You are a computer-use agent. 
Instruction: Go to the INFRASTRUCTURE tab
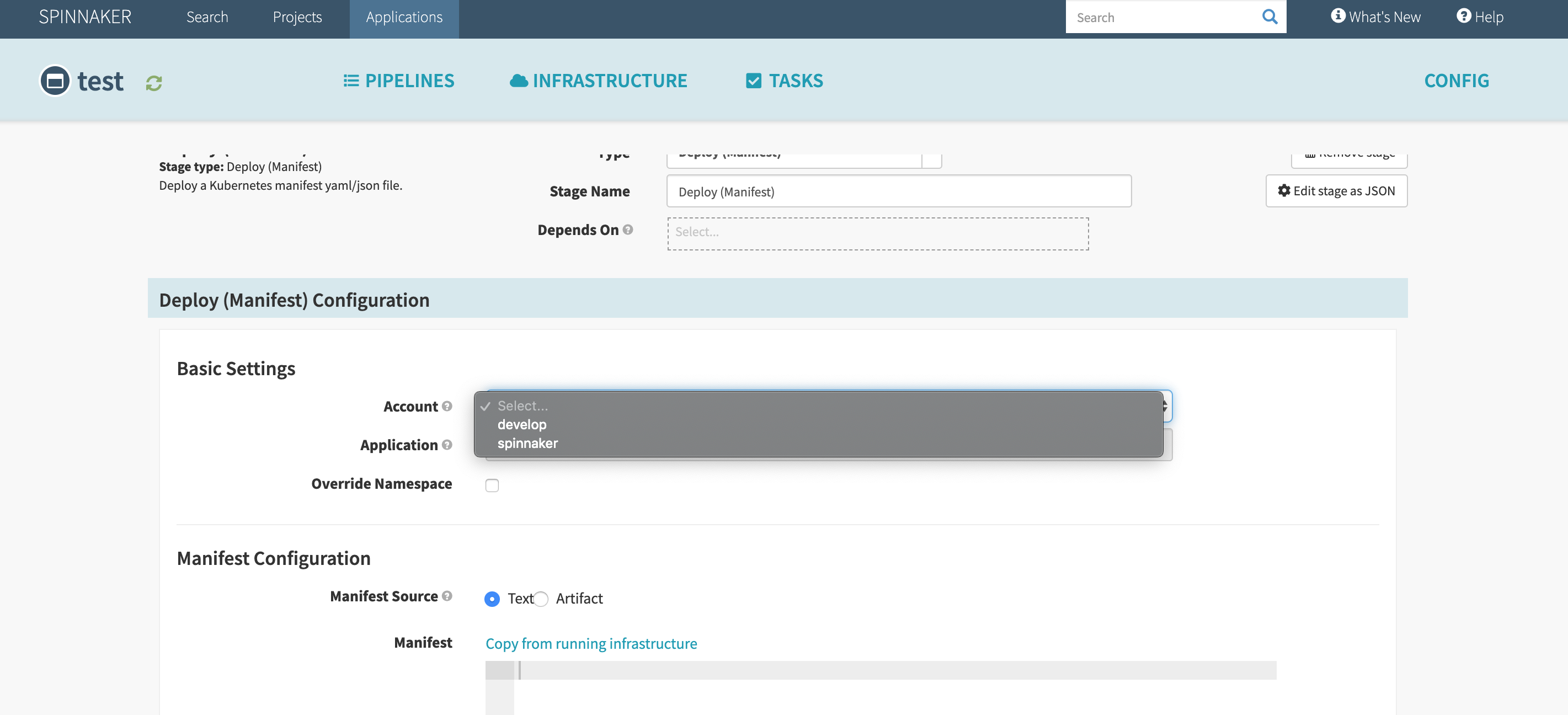pyautogui.click(x=599, y=81)
